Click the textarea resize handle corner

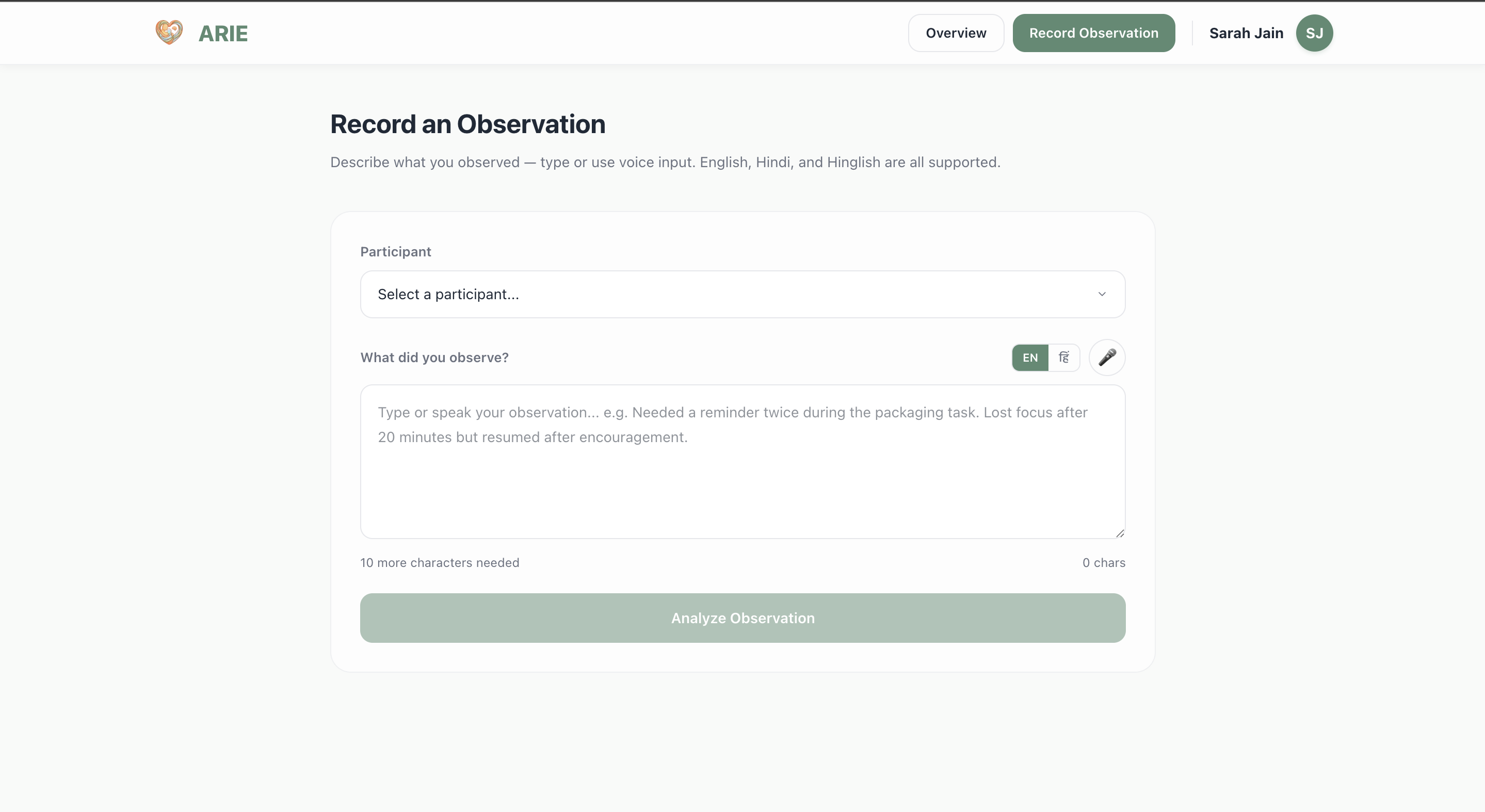point(1120,533)
